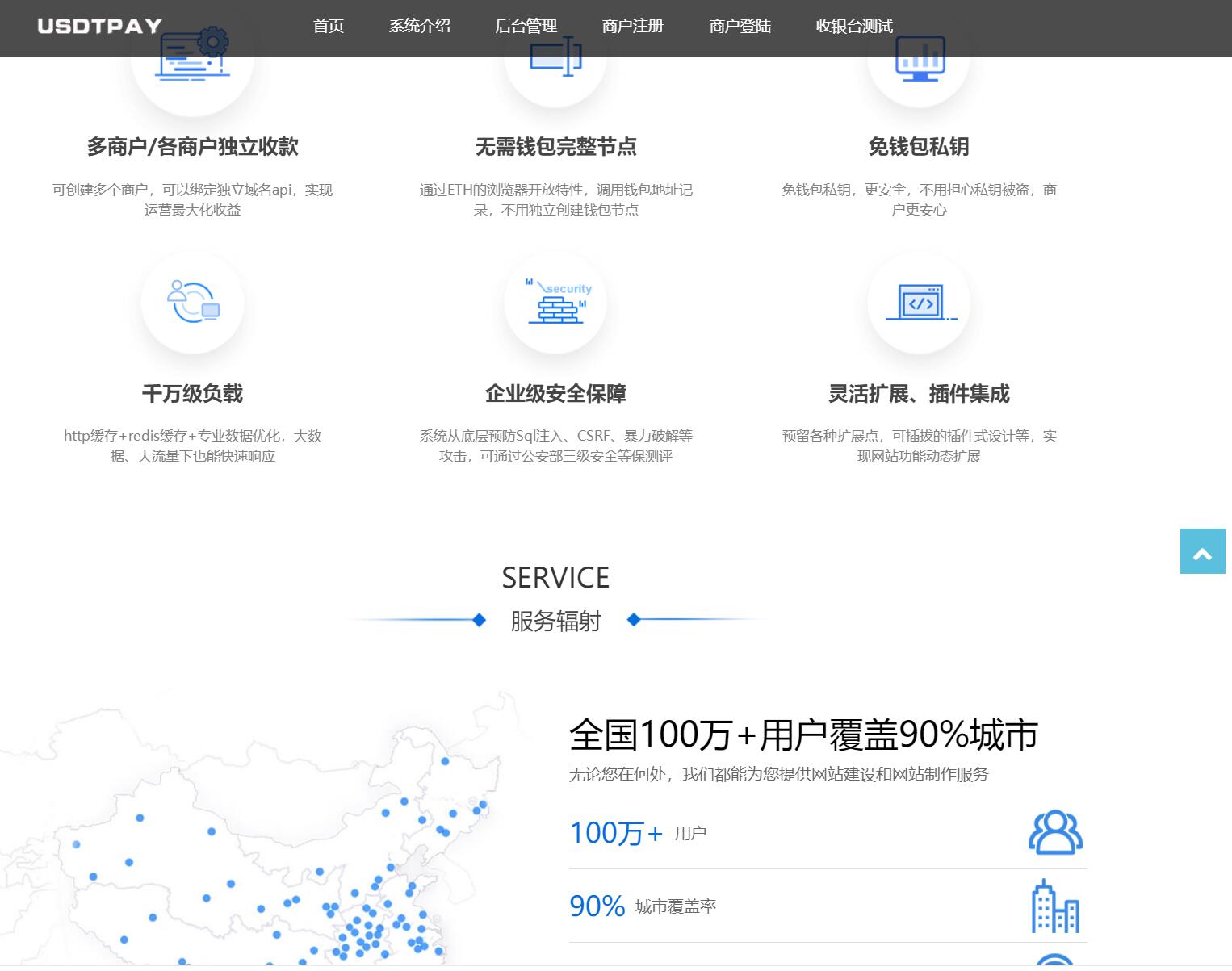Open the 系统介绍 menu item
The width and height of the screenshot is (1232, 971).
coord(420,26)
